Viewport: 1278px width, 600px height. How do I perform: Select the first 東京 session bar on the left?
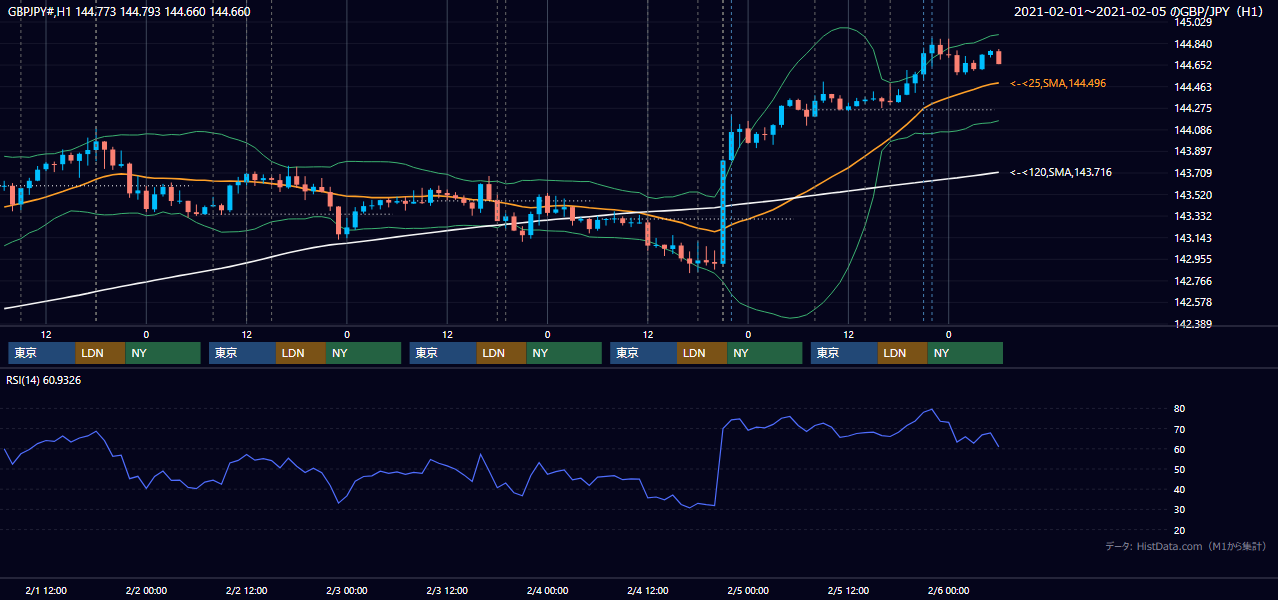click(42, 353)
